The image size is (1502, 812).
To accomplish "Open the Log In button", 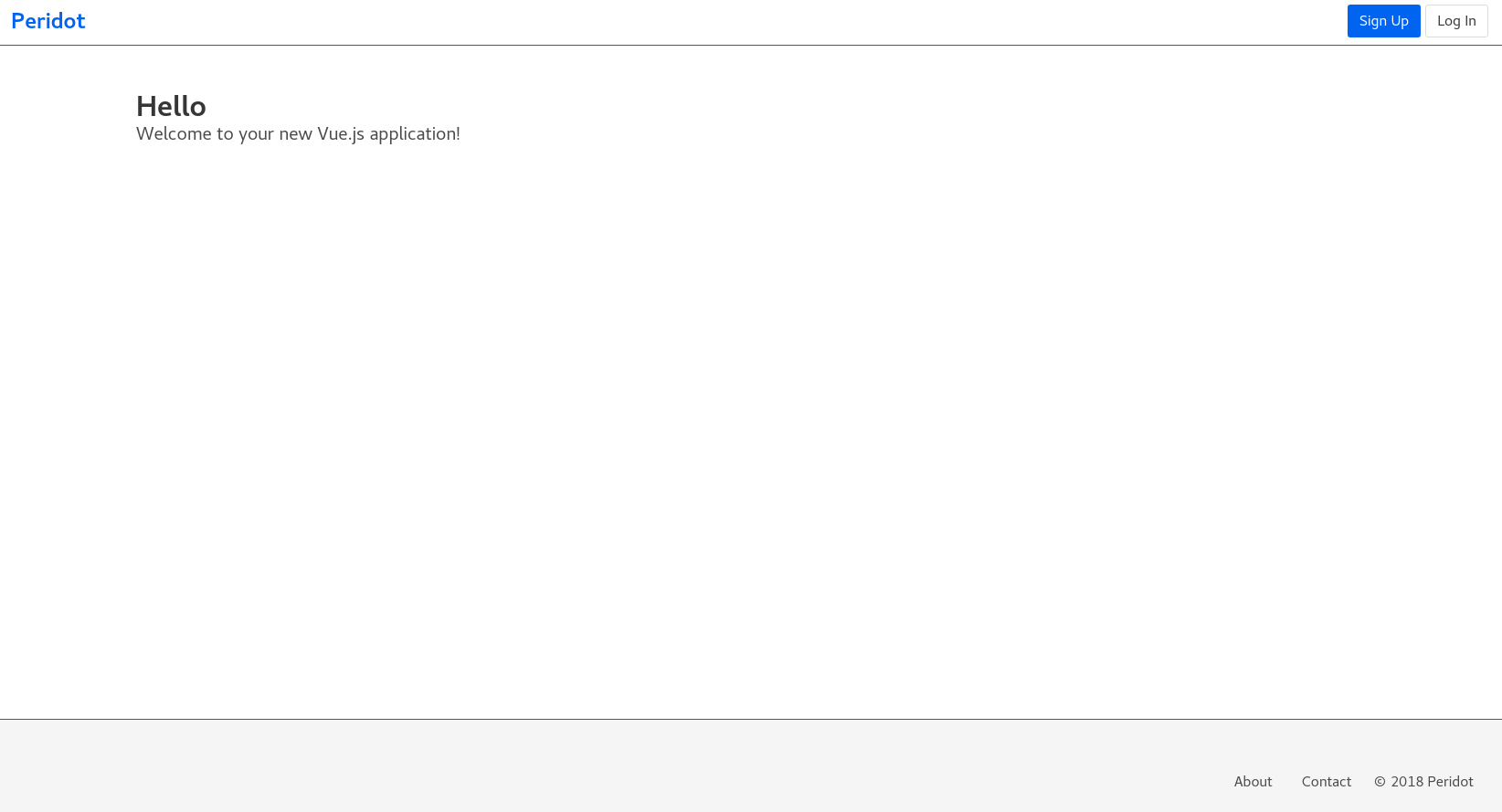I will tap(1456, 21).
